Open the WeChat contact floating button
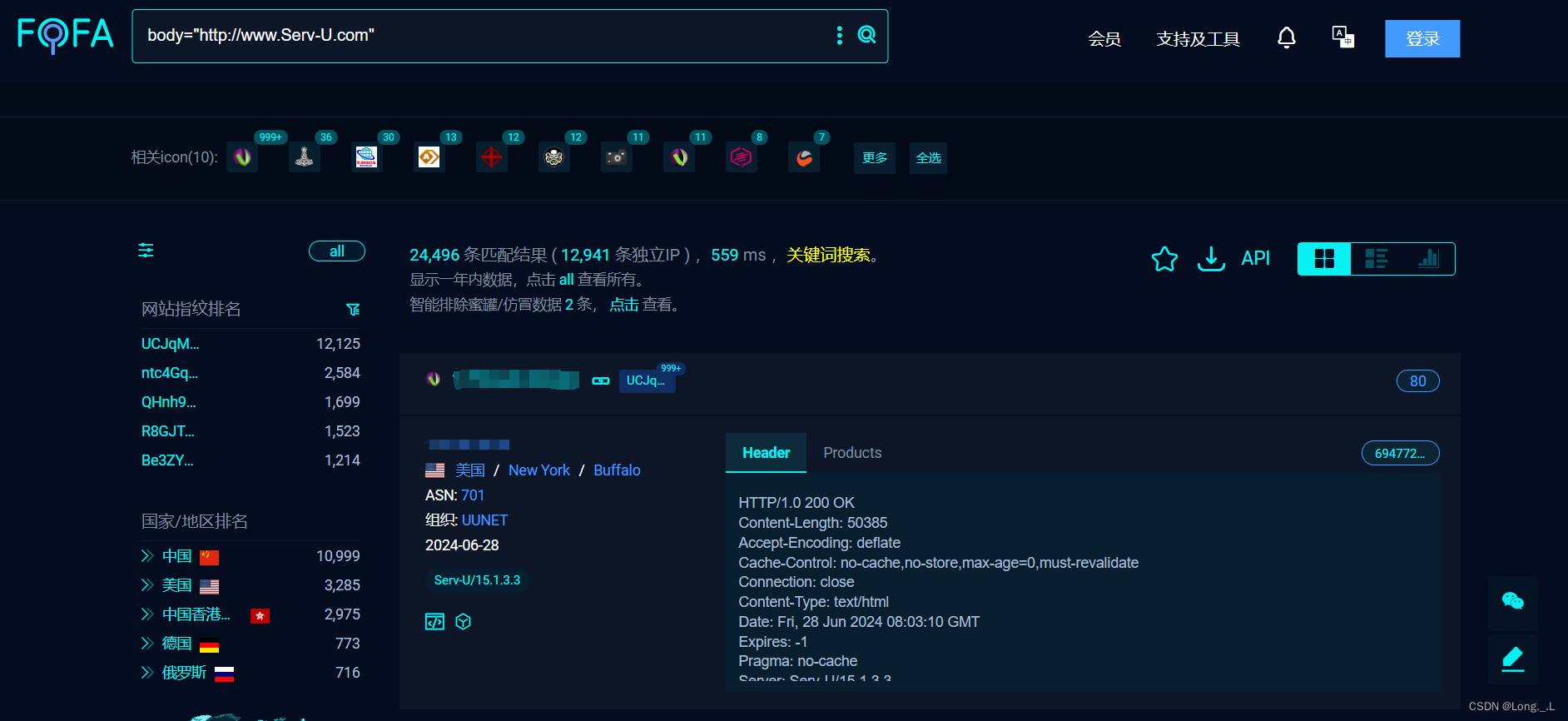Screen dimensions: 1568x721 click(1512, 601)
